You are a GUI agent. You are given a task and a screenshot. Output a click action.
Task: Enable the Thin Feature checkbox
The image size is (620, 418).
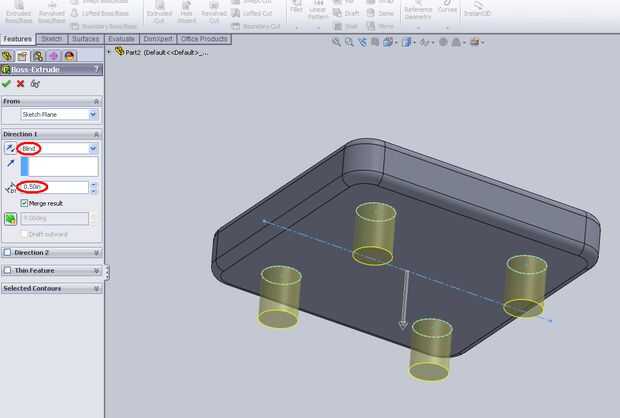7,270
